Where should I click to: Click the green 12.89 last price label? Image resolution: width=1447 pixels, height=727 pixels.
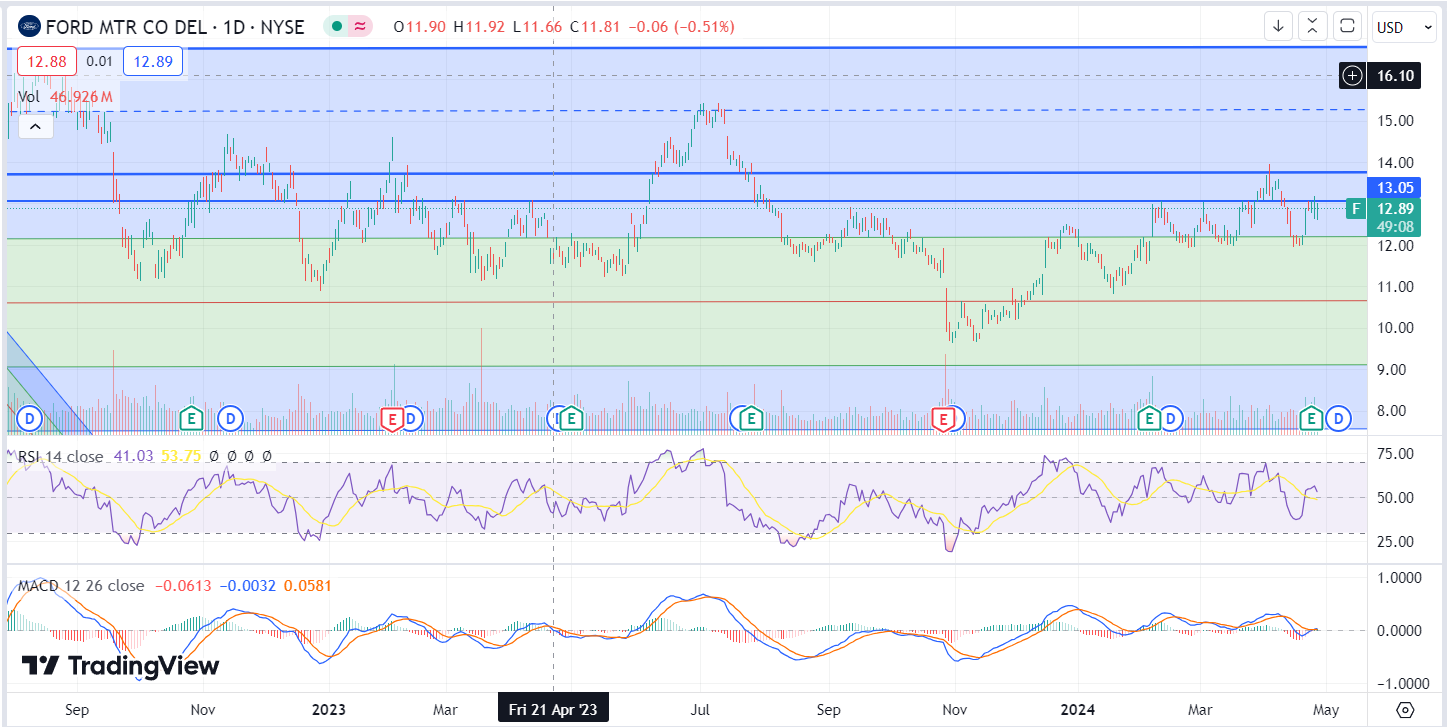click(x=1394, y=209)
